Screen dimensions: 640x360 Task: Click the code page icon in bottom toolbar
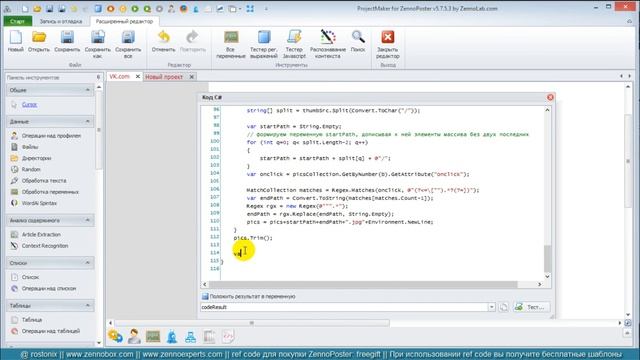[x=228, y=336]
